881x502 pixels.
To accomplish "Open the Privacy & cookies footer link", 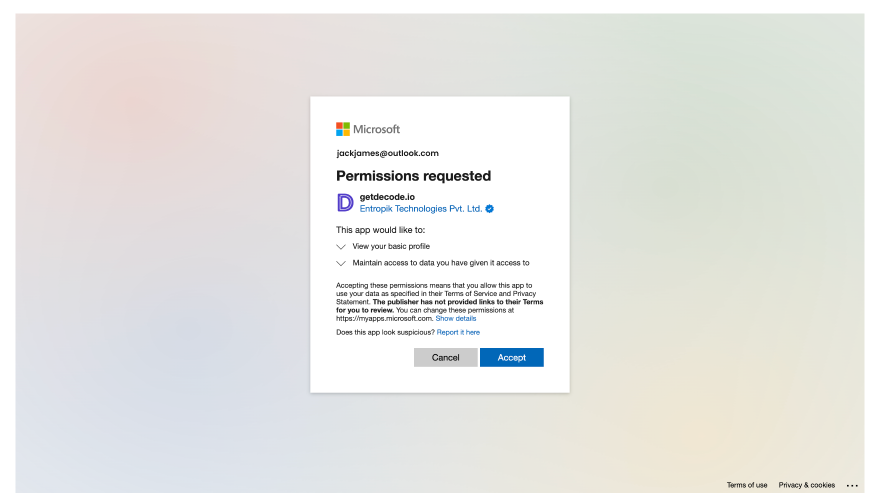I will [x=806, y=485].
